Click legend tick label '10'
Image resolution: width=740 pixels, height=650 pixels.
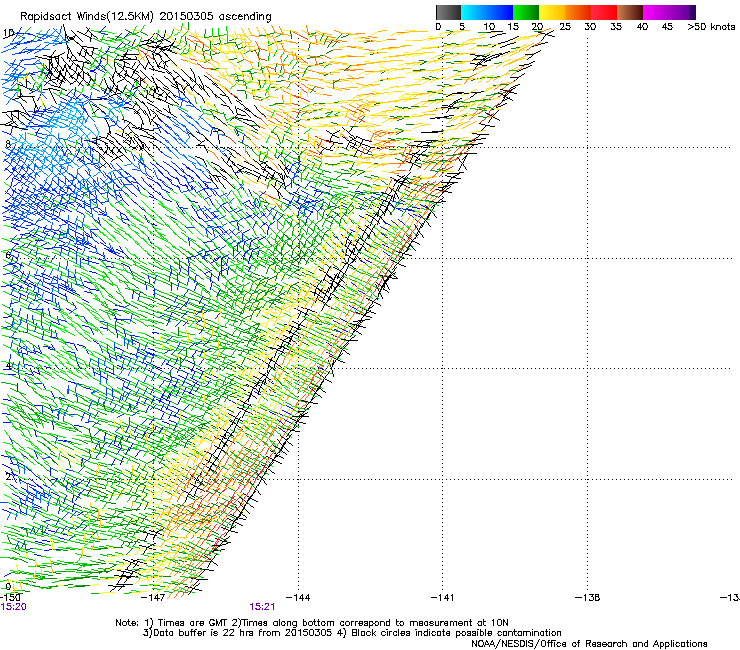[x=489, y=27]
